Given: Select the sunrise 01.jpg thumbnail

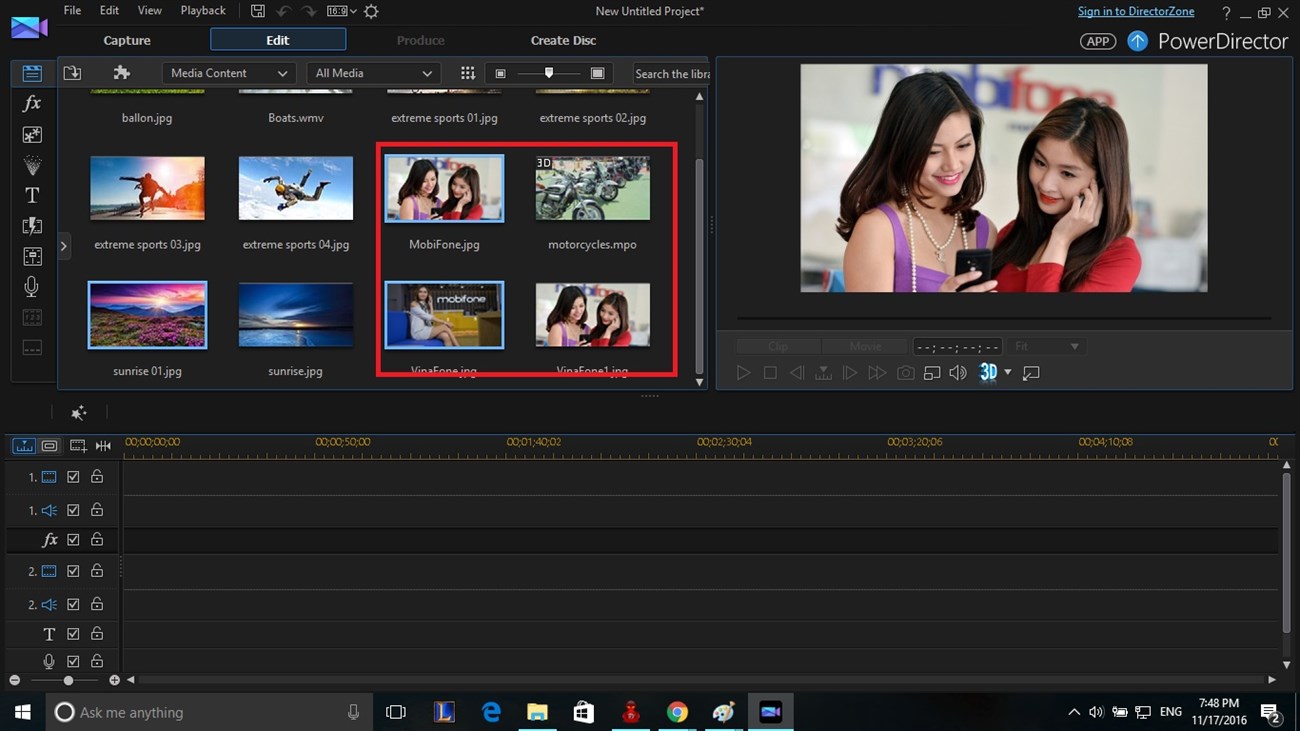Looking at the screenshot, I should 148,315.
